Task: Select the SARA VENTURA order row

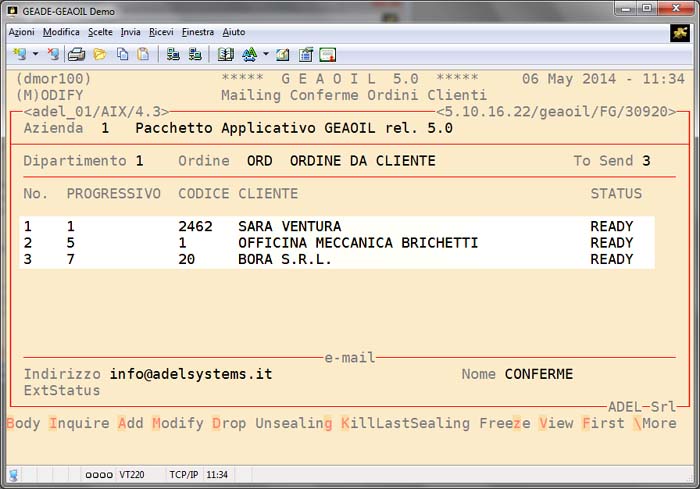Action: (x=289, y=226)
